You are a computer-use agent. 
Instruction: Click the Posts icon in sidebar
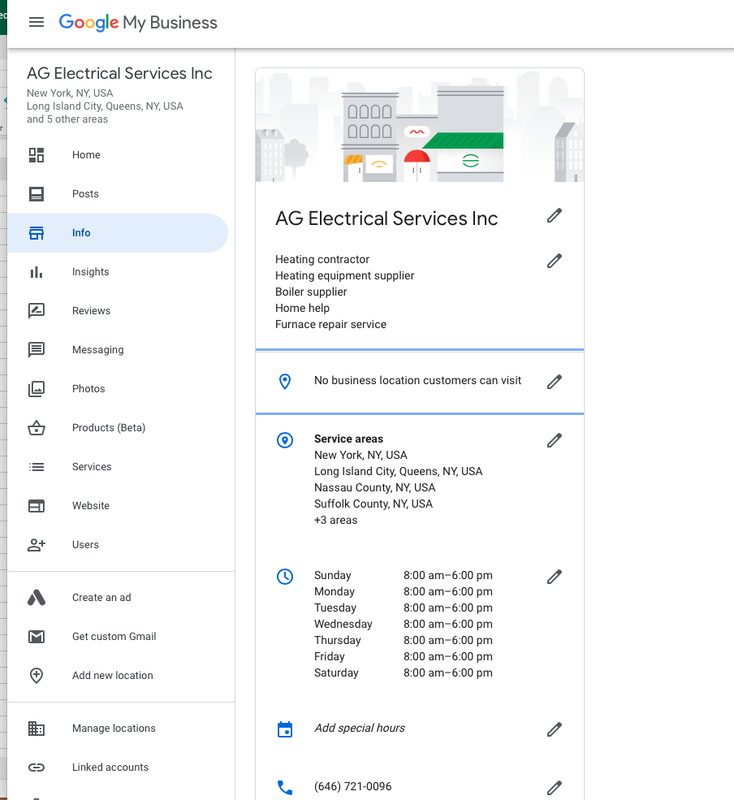coord(36,194)
